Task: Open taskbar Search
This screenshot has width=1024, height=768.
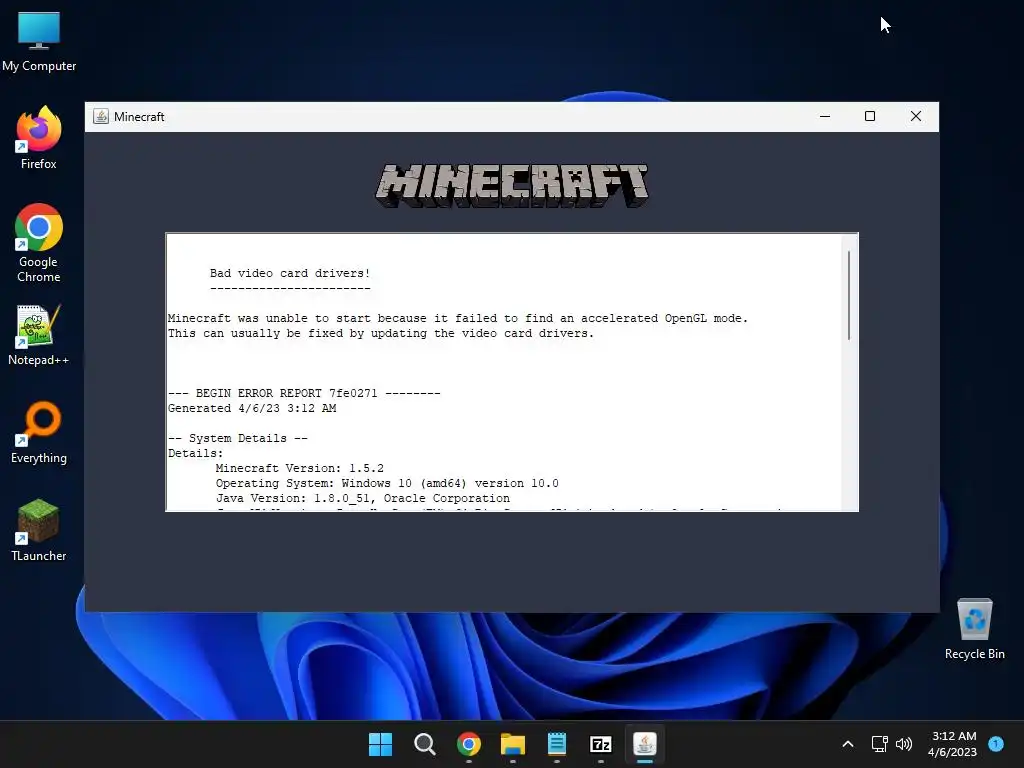Action: pyautogui.click(x=424, y=744)
